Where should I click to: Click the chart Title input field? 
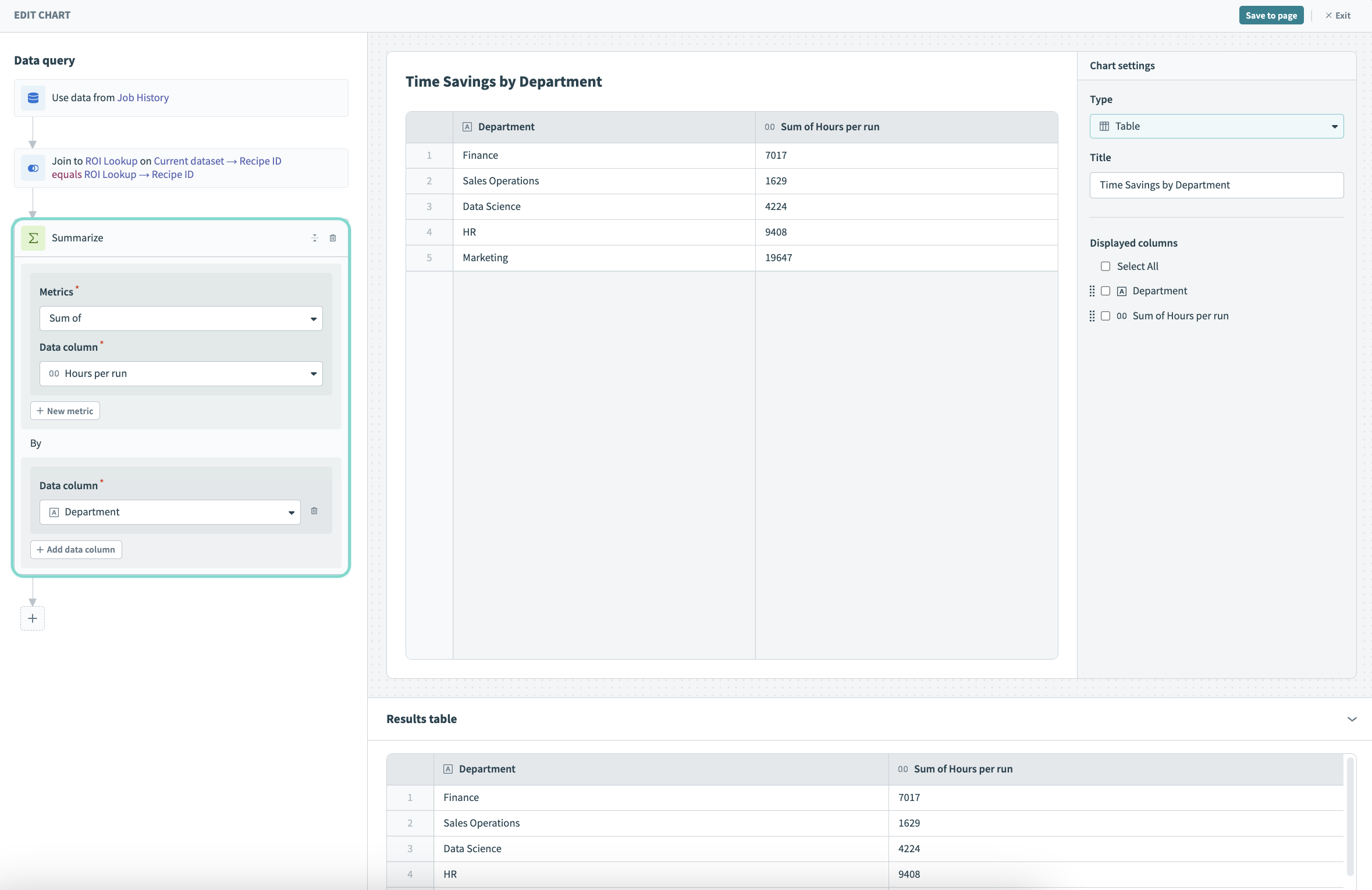coord(1217,185)
